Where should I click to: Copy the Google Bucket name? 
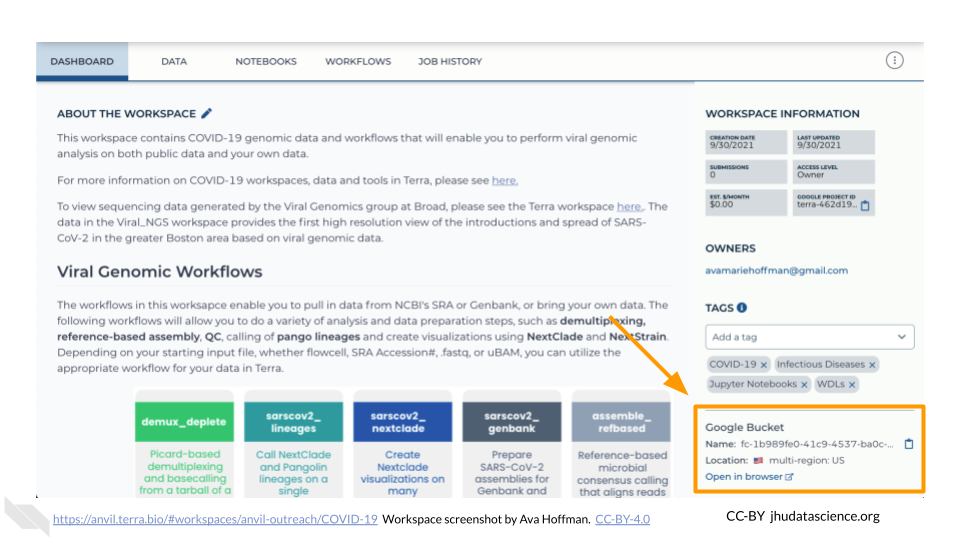909,444
